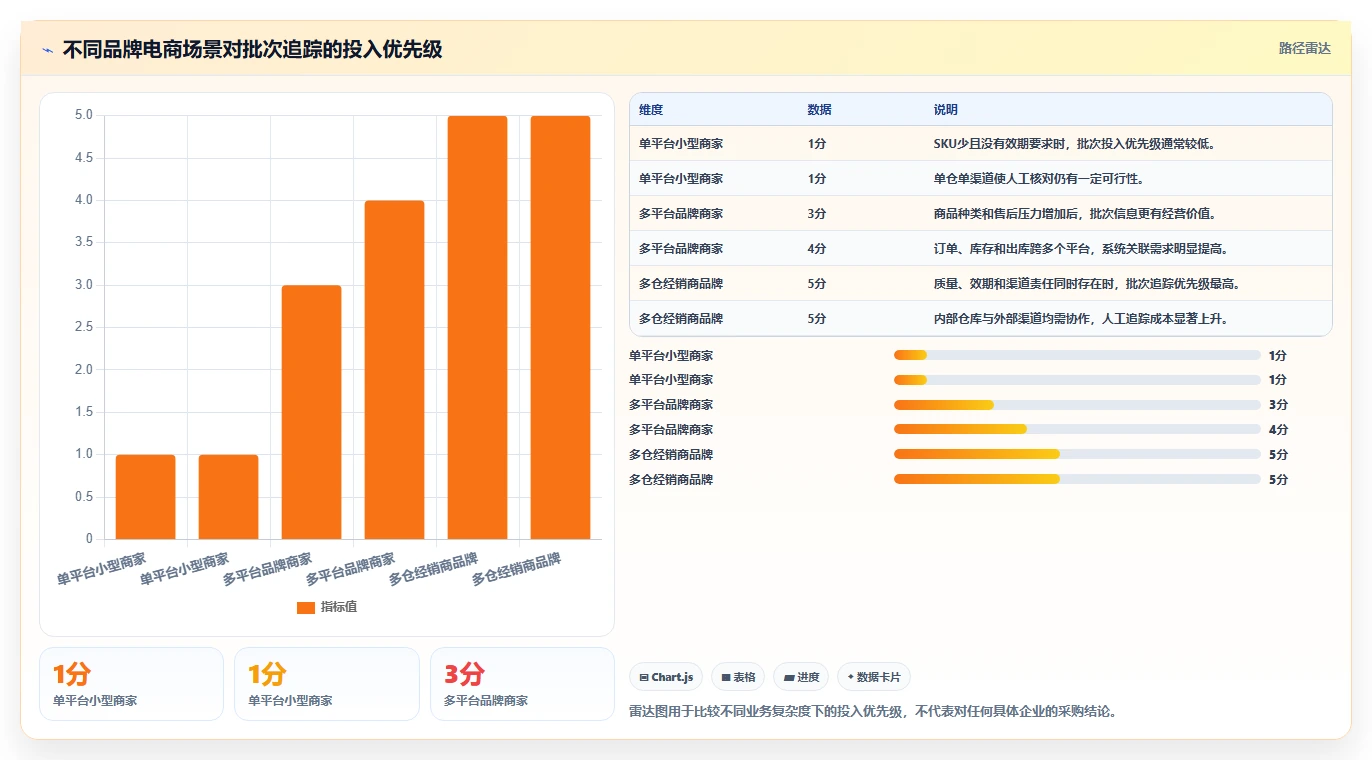Select the row 订单、库存和出库跨多个平台
This screenshot has width=1372, height=760.
tap(981, 249)
